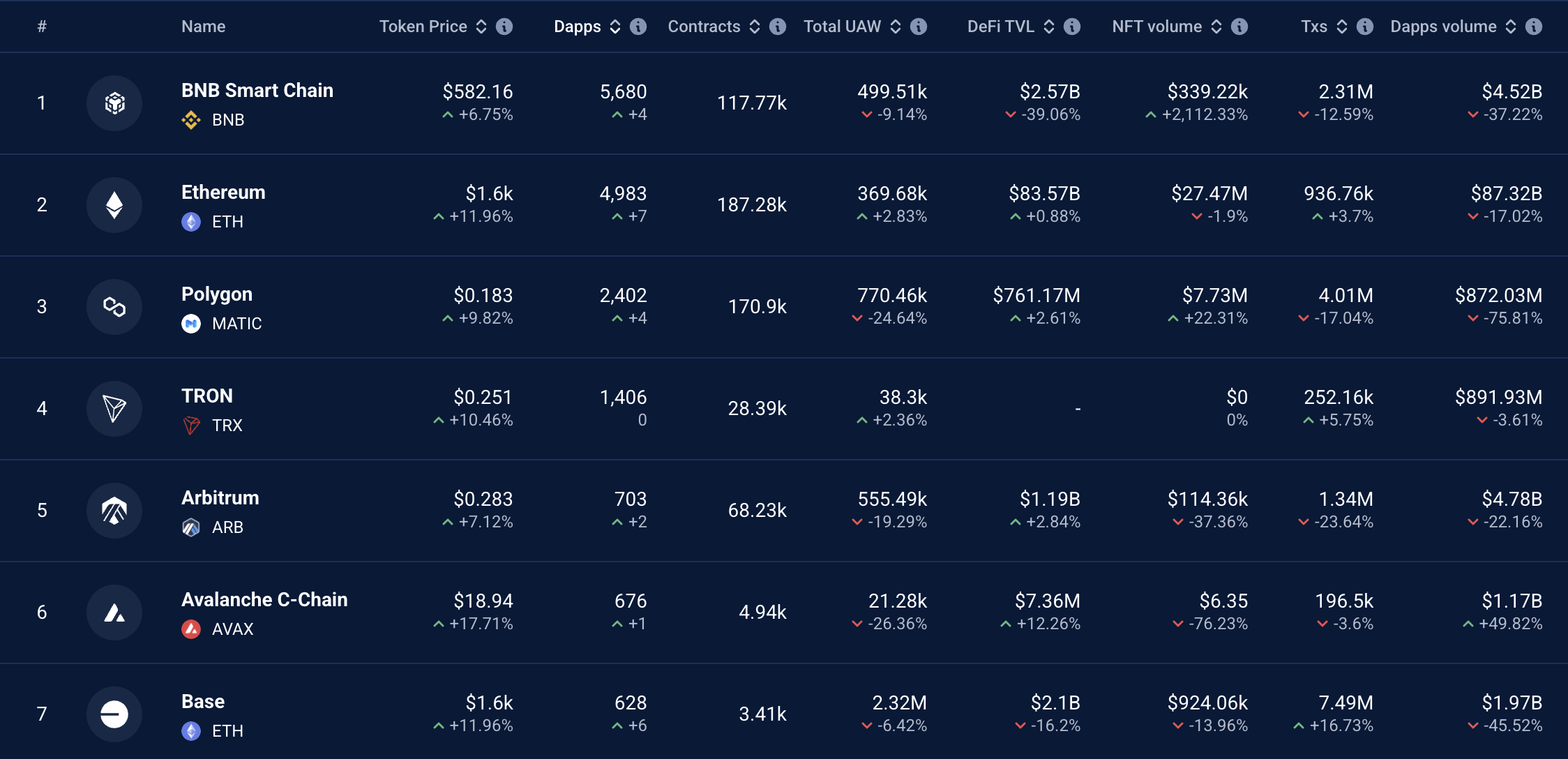Click the BNB Smart Chain logo icon
The height and width of the screenshot is (759, 1568).
[x=115, y=103]
